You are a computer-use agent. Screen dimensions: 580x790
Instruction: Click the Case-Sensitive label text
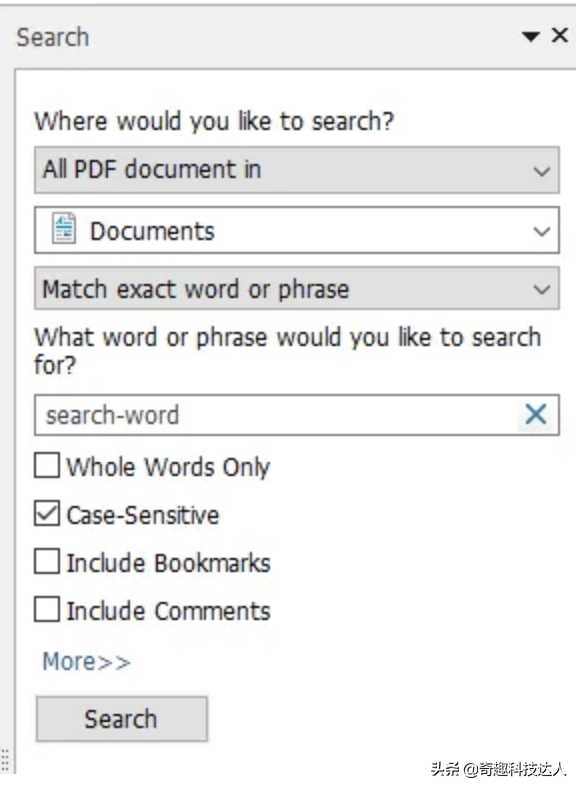pos(143,515)
